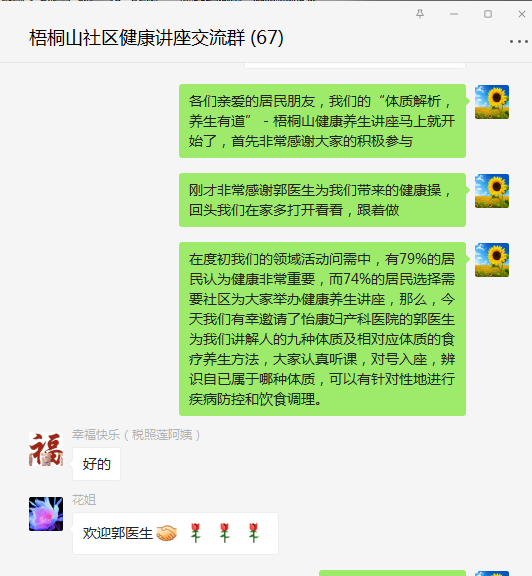The width and height of the screenshot is (532, 576).
Task: Click the sunflower avatar beside the lecture-starting message
Action: [x=492, y=102]
